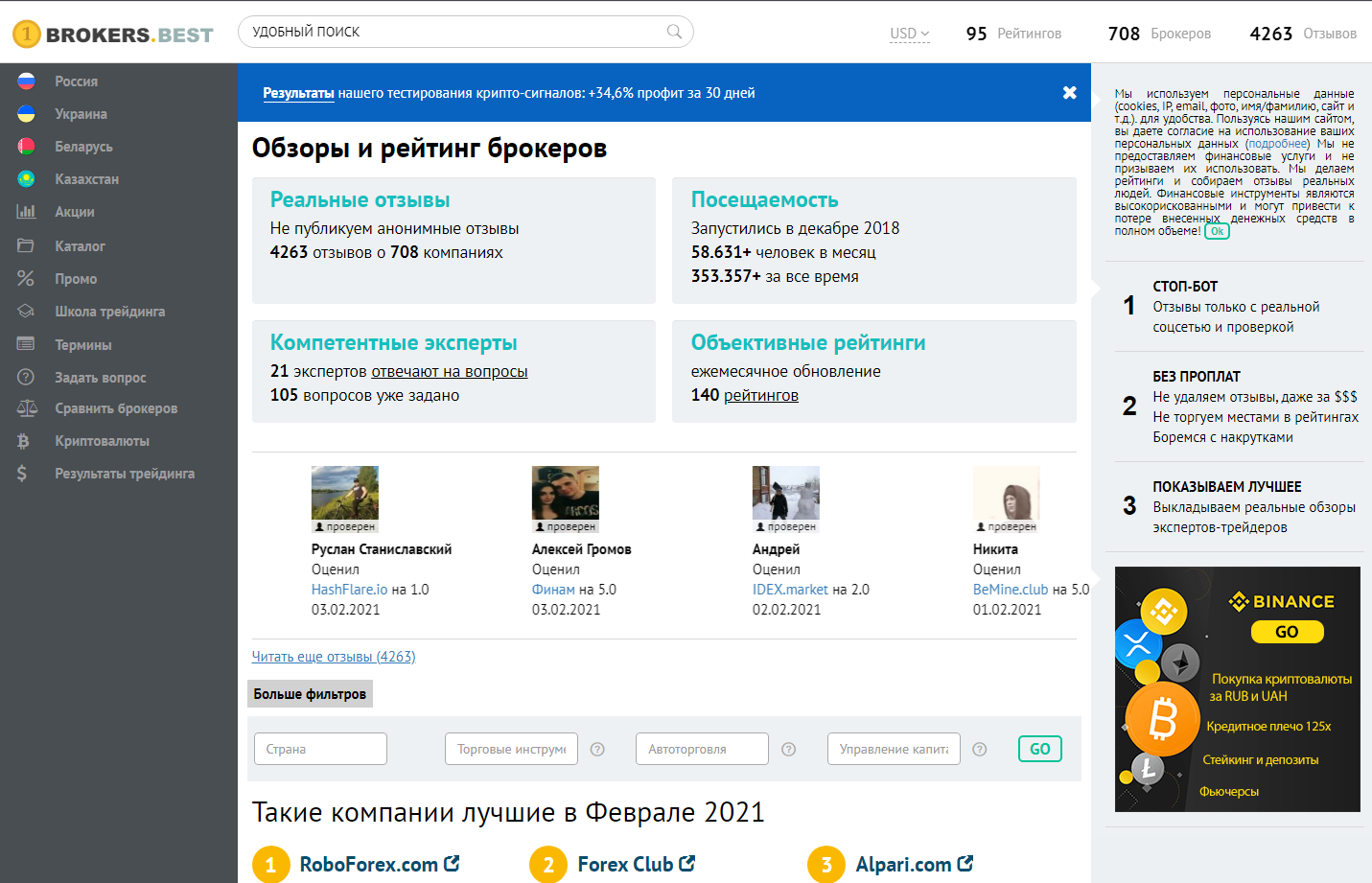Select Каталог in the sidebar
This screenshot has height=883, width=1372.
(81, 246)
